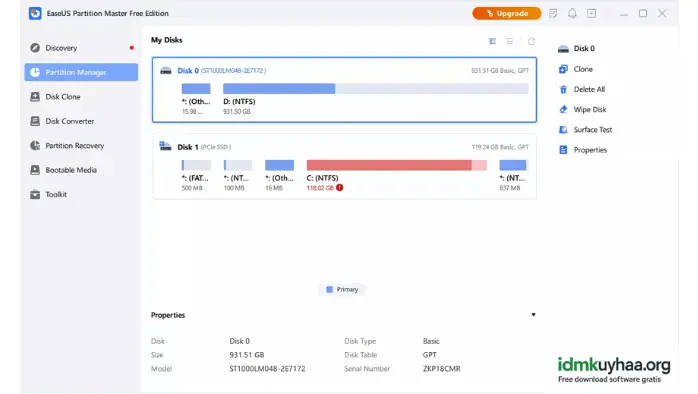Image resolution: width=698 pixels, height=394 pixels.
Task: Open disk Properties from right panel
Action: [x=590, y=150]
